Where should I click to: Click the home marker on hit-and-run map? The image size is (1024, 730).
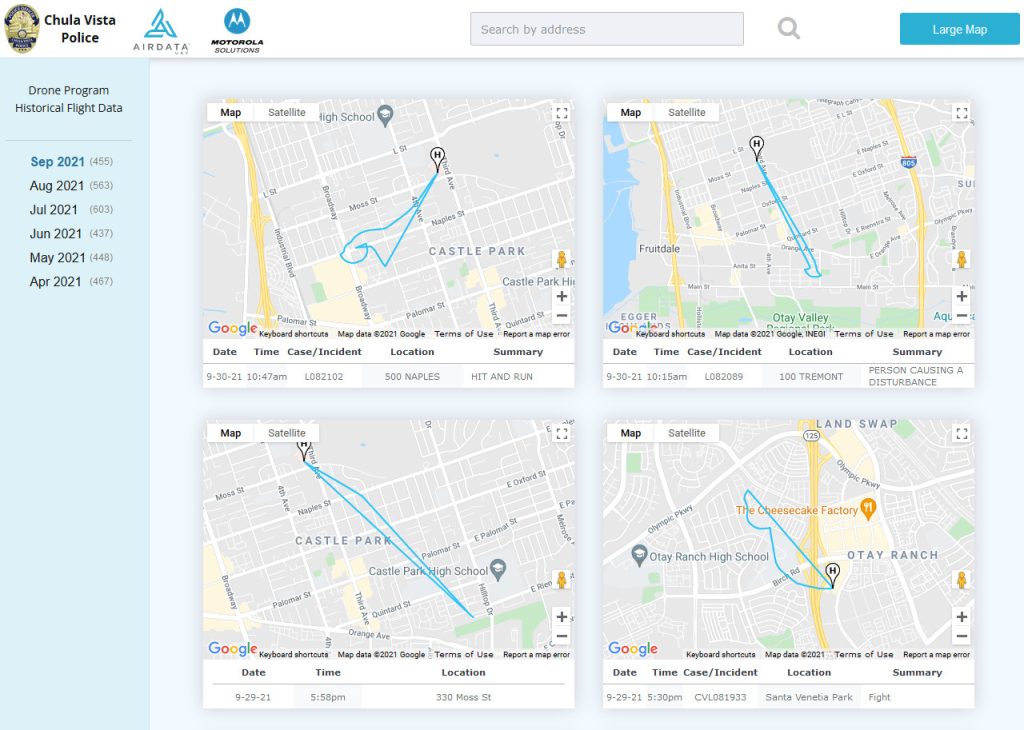click(x=437, y=156)
